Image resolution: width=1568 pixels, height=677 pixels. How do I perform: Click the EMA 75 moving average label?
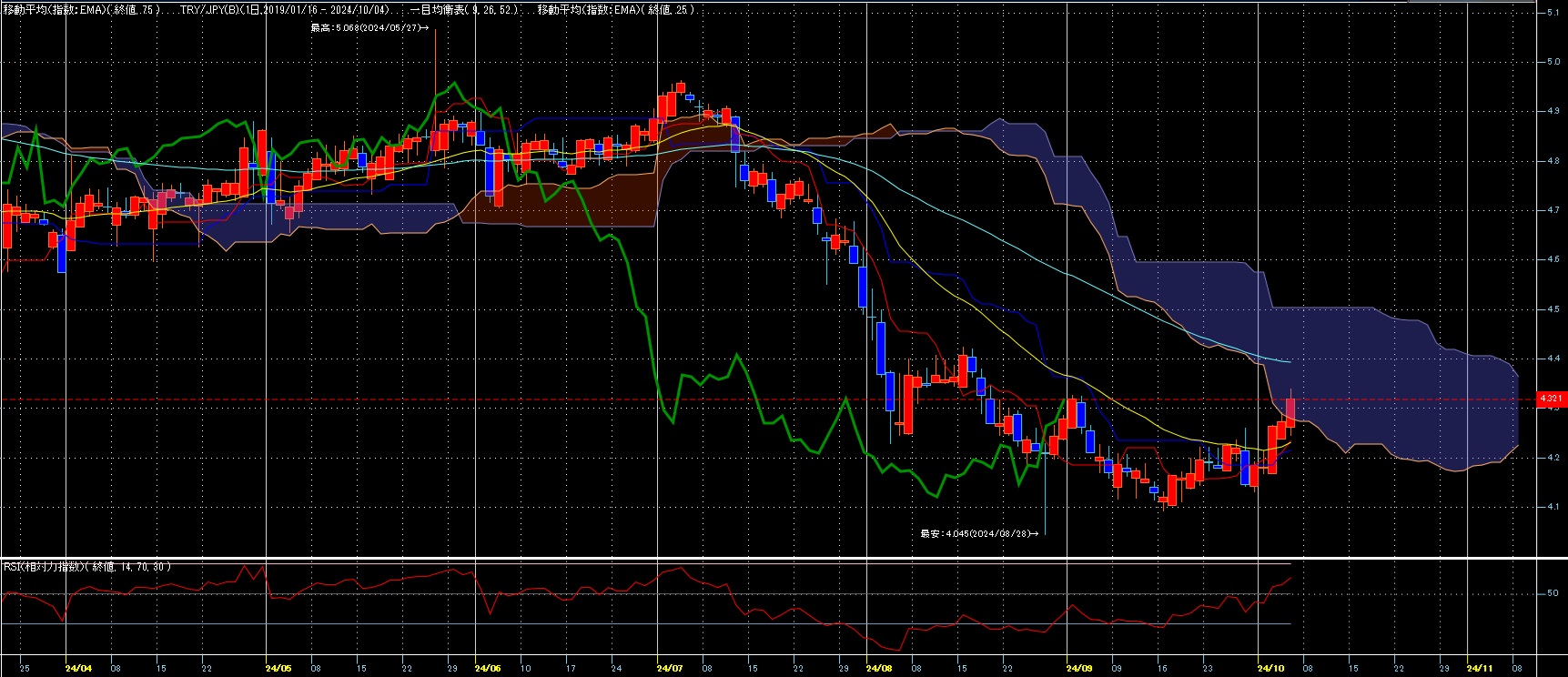click(84, 9)
